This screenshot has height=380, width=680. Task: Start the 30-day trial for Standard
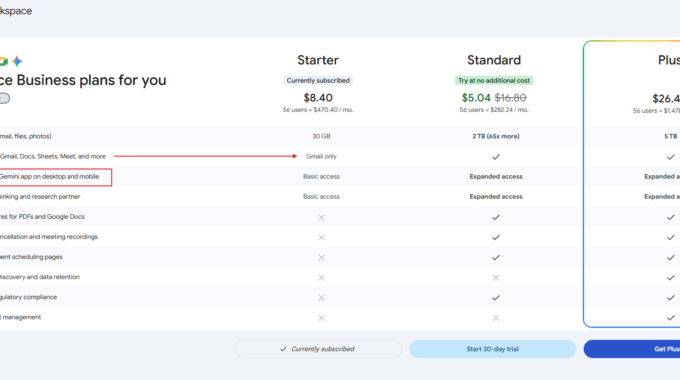pos(492,349)
